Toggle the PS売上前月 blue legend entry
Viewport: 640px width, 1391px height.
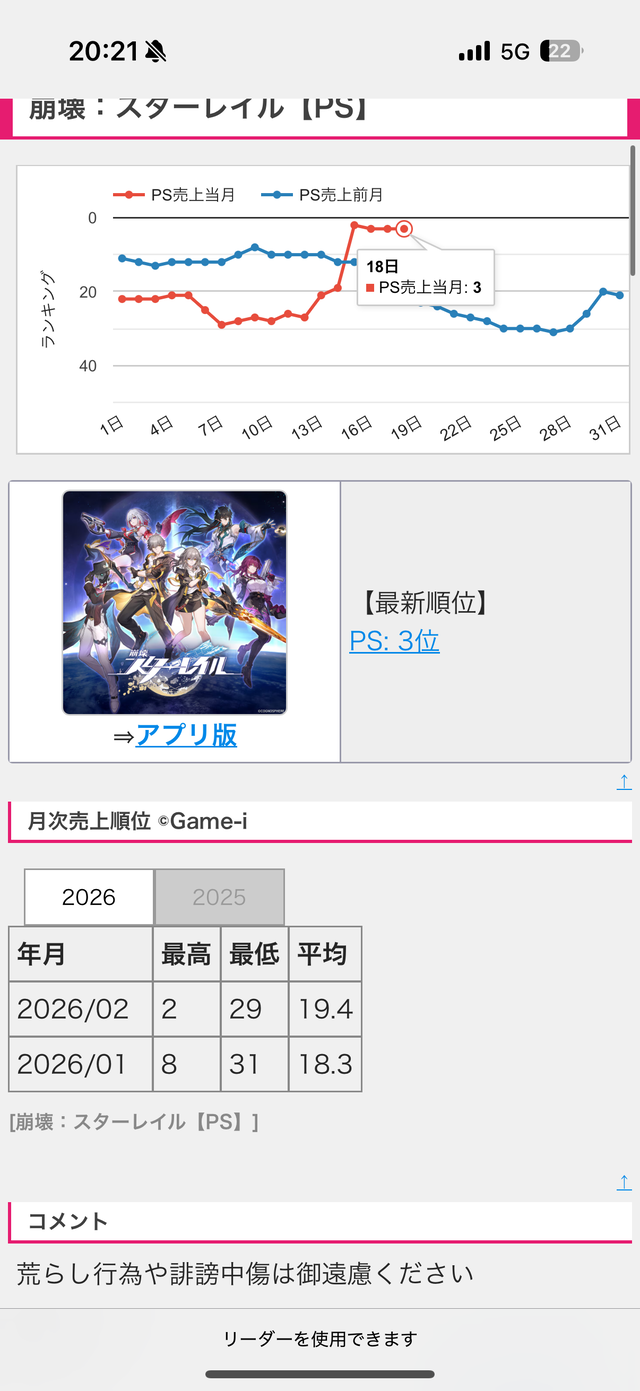(321, 195)
